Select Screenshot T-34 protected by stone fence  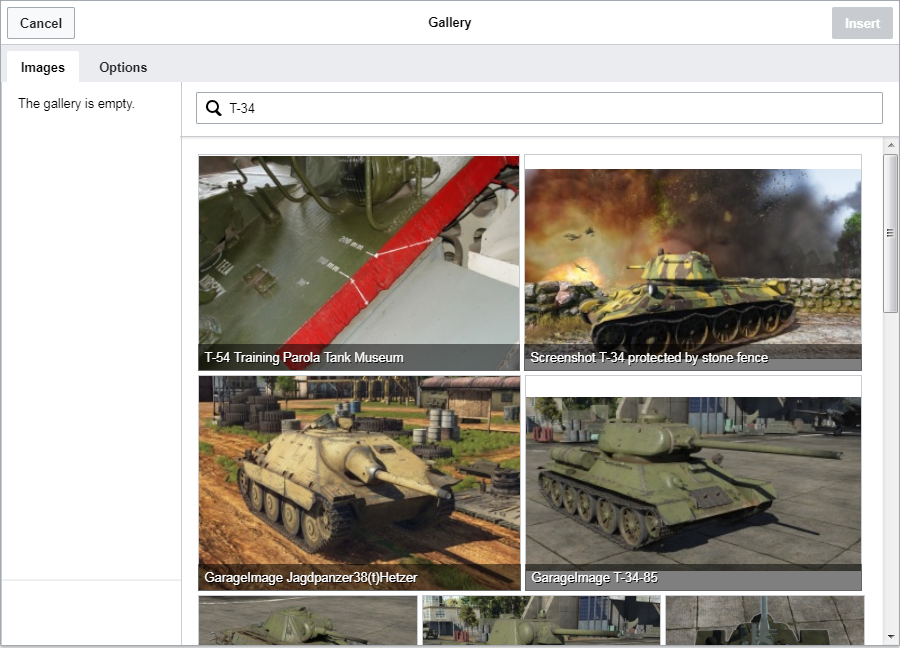pos(693,263)
